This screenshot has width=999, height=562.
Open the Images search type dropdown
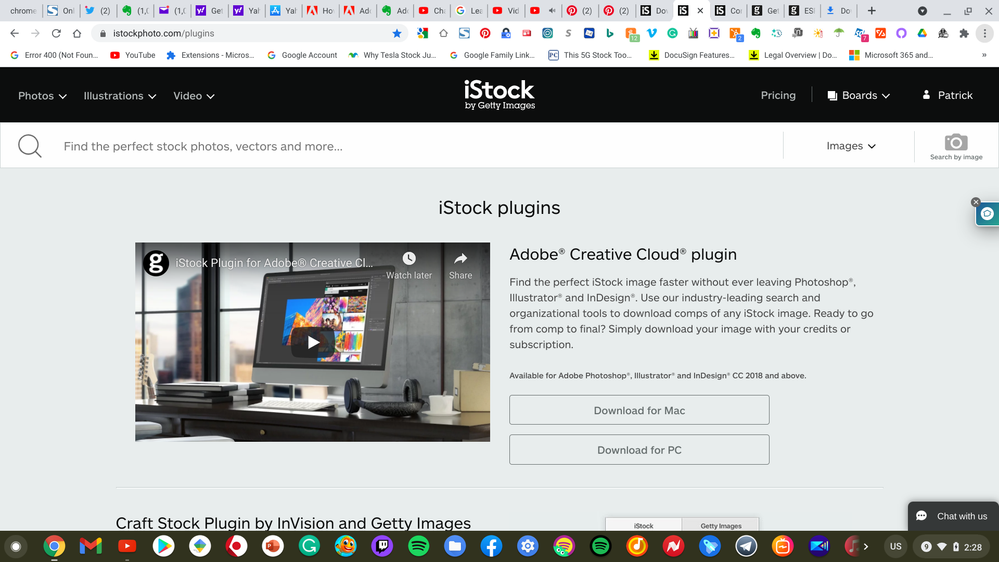851,146
